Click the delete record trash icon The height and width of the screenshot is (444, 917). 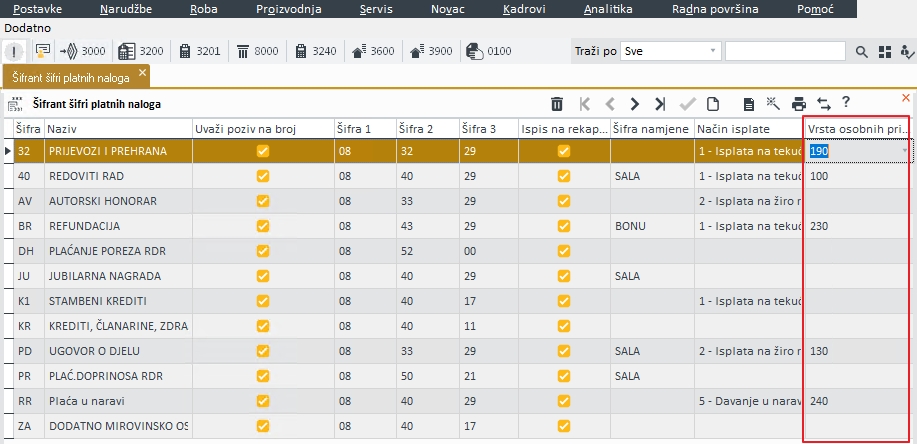click(557, 103)
